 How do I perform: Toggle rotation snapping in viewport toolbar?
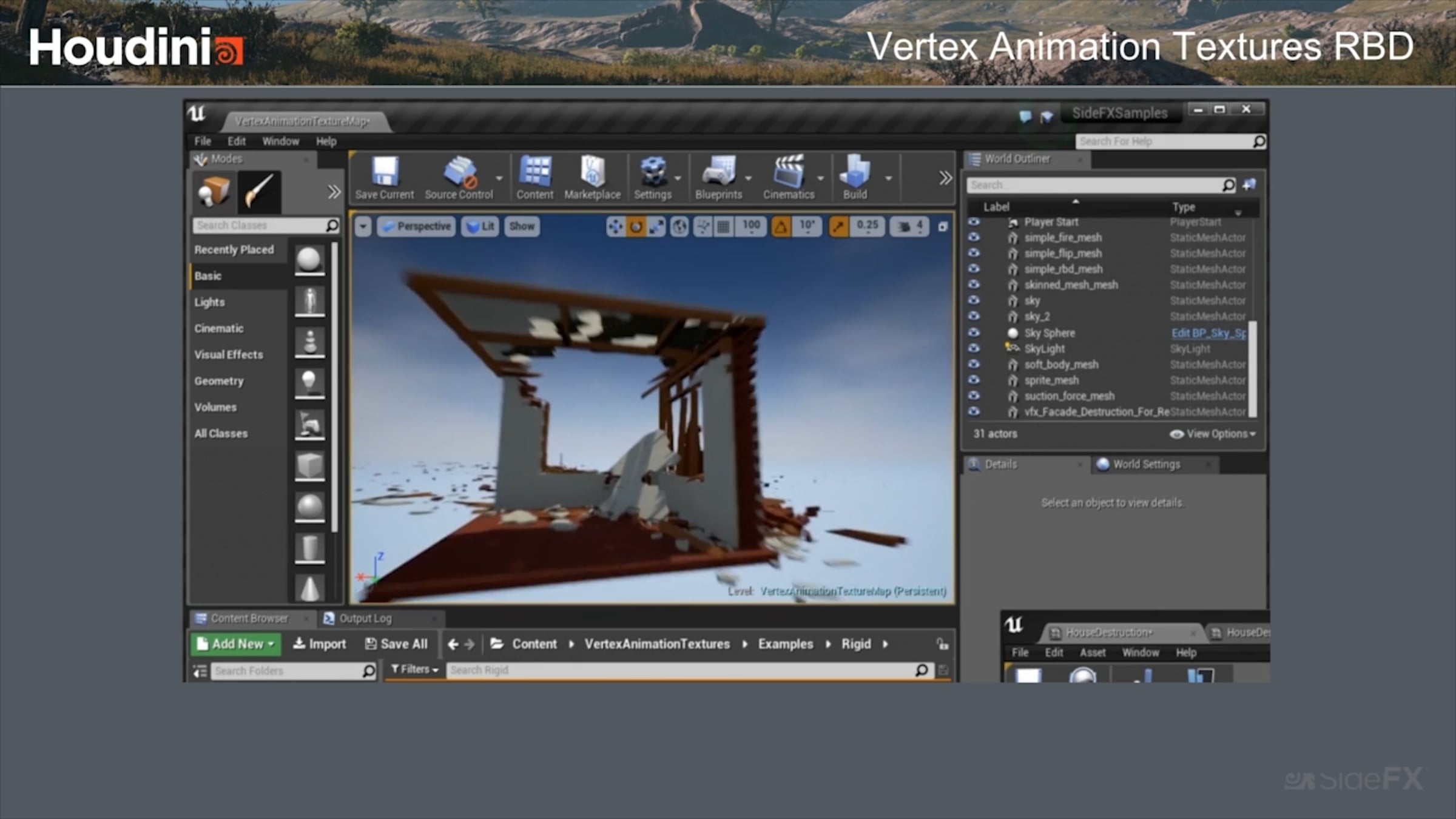tap(781, 226)
